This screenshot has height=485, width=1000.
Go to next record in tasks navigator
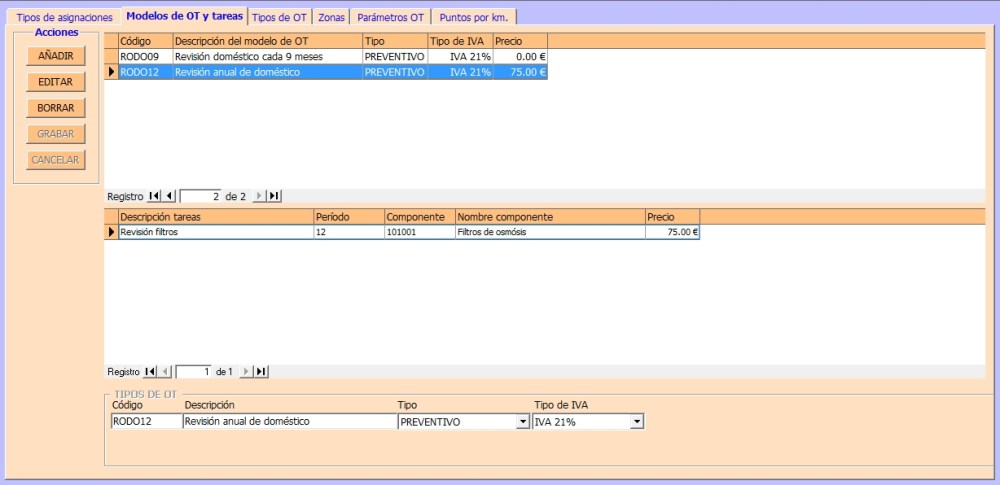[246, 371]
